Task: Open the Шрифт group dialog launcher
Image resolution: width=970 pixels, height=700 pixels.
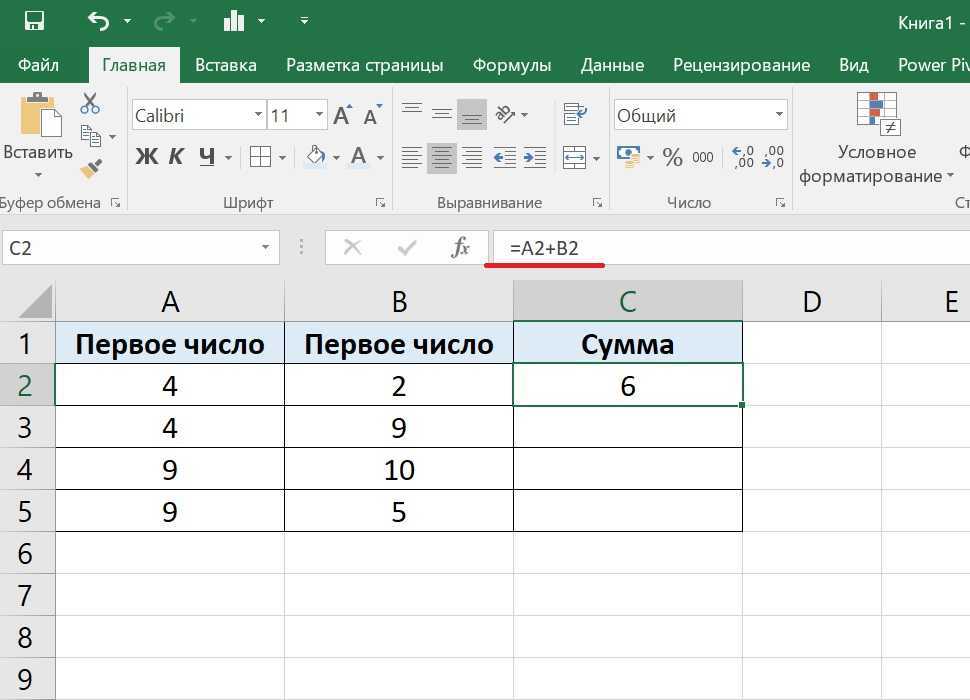Action: tap(380, 203)
